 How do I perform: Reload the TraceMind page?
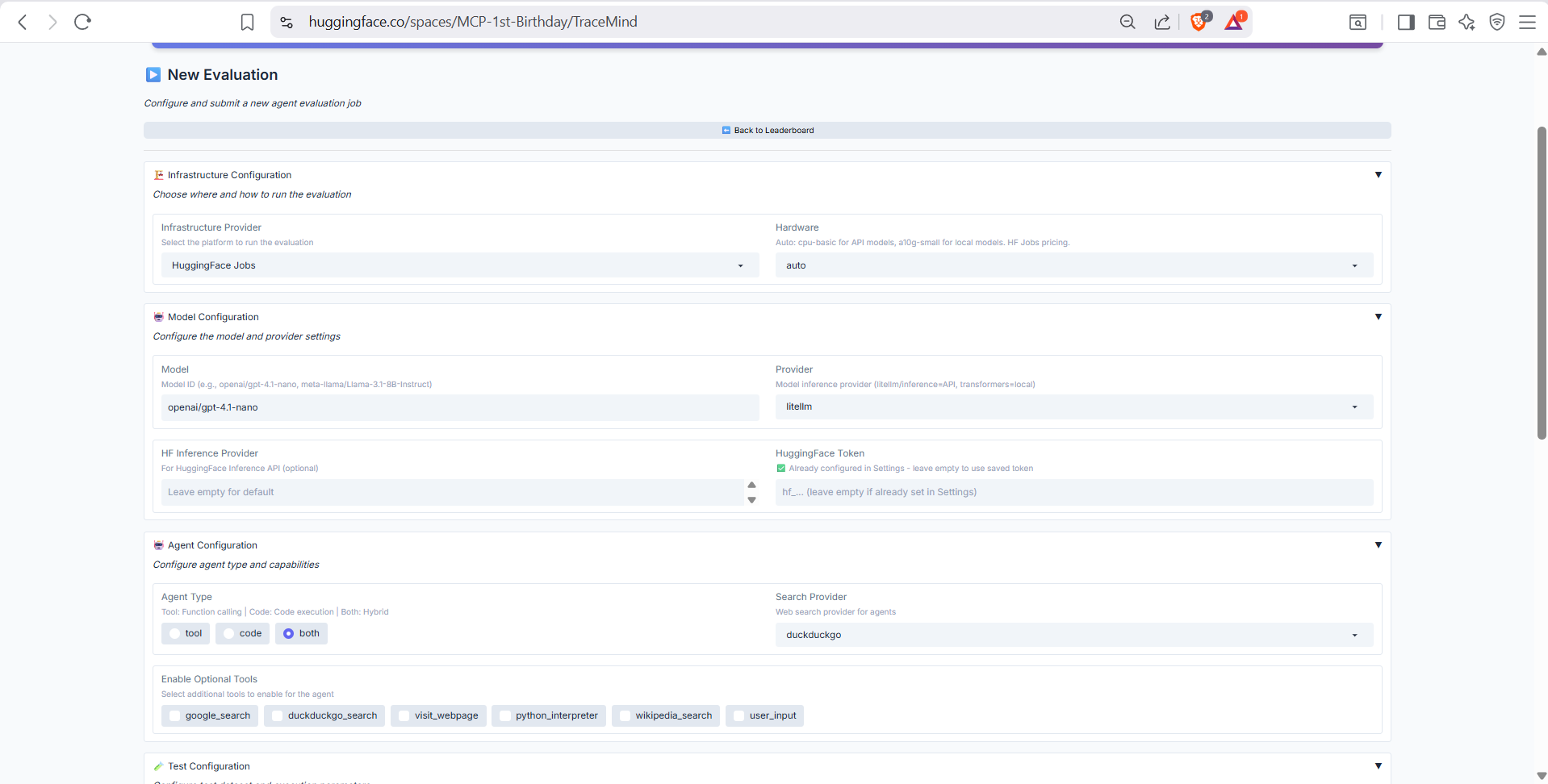click(82, 22)
